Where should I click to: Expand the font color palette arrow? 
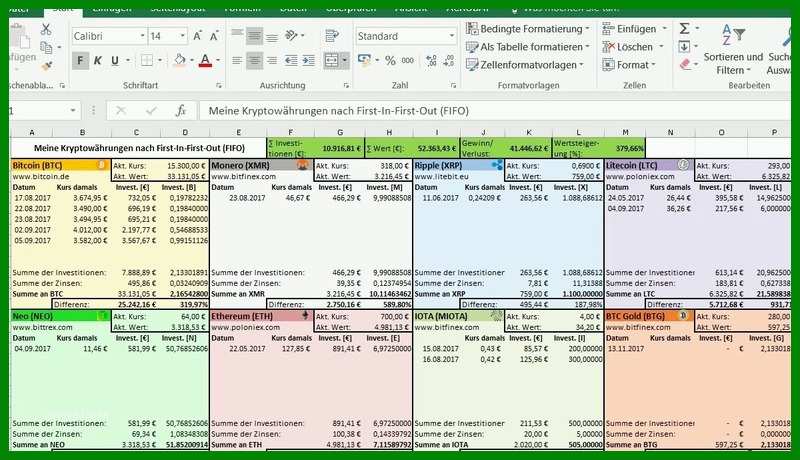coord(218,61)
